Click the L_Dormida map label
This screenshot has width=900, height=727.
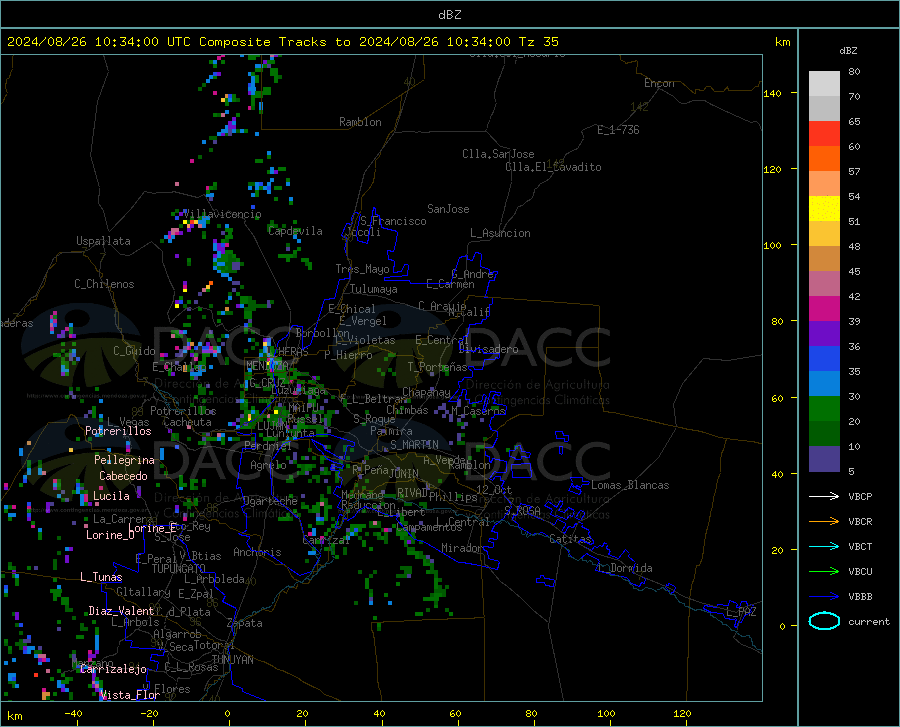(x=626, y=568)
